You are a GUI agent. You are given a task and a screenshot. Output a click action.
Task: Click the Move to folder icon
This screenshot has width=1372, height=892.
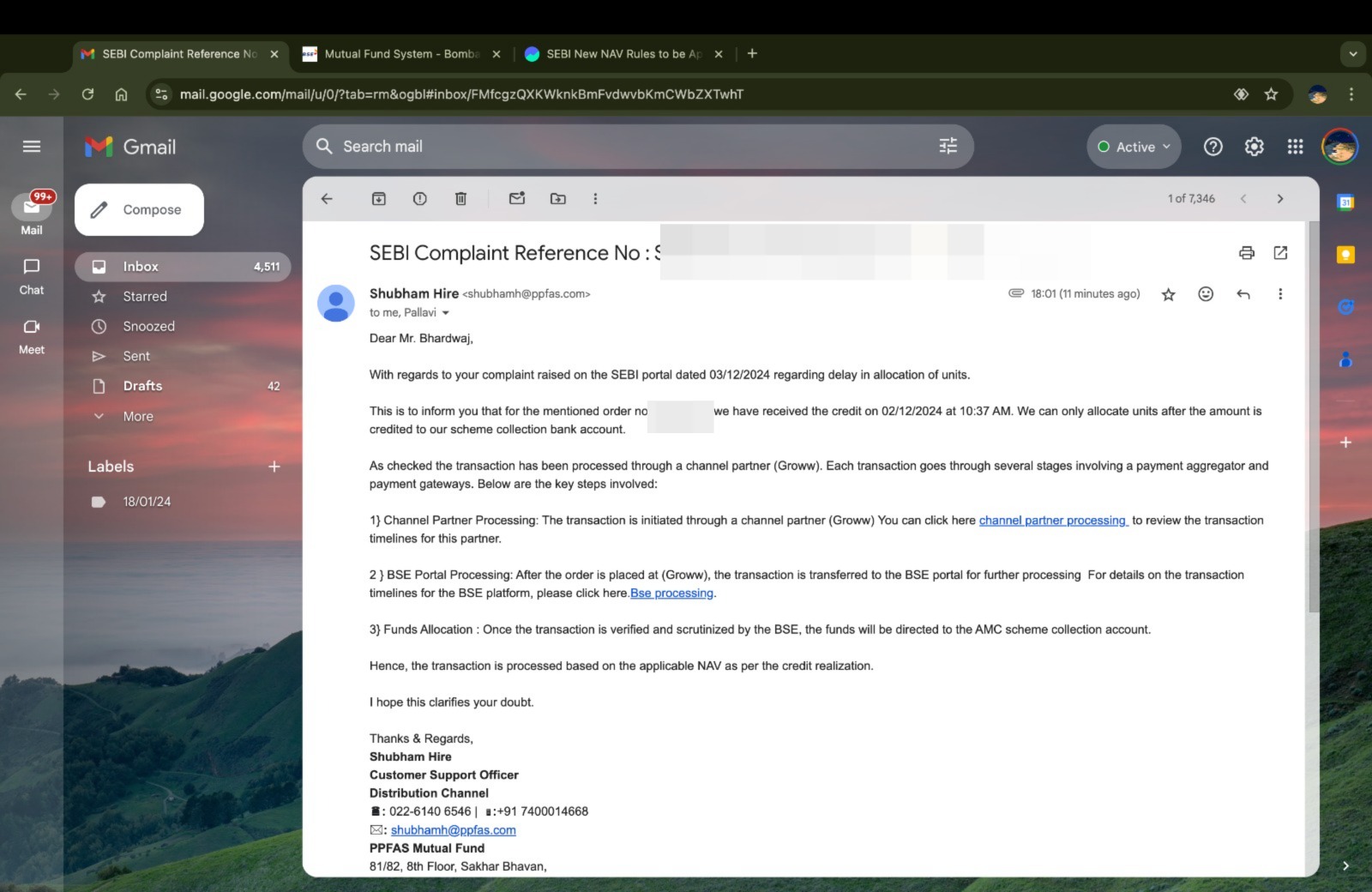tap(558, 199)
